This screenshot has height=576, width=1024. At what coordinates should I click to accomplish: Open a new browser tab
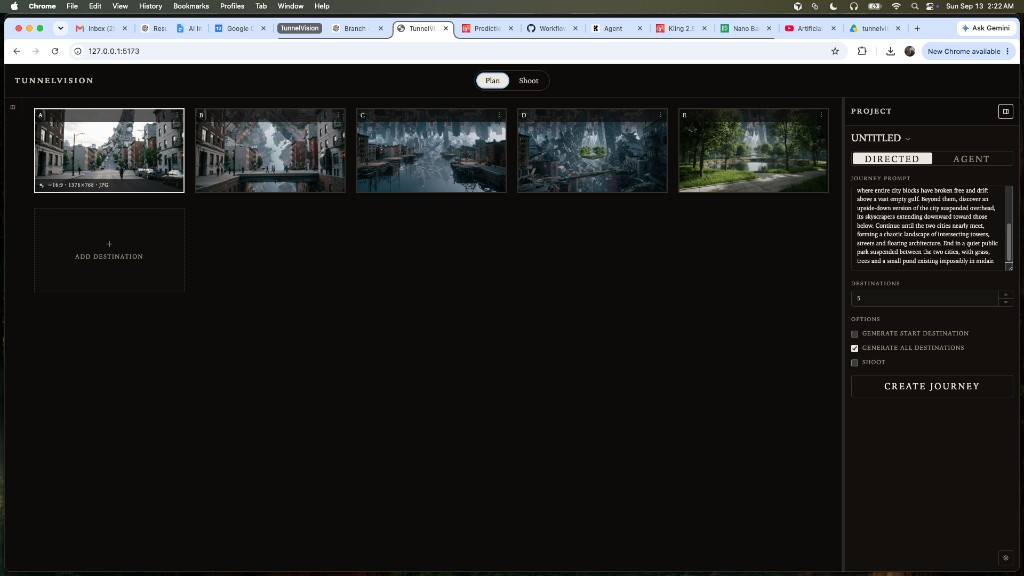(917, 28)
